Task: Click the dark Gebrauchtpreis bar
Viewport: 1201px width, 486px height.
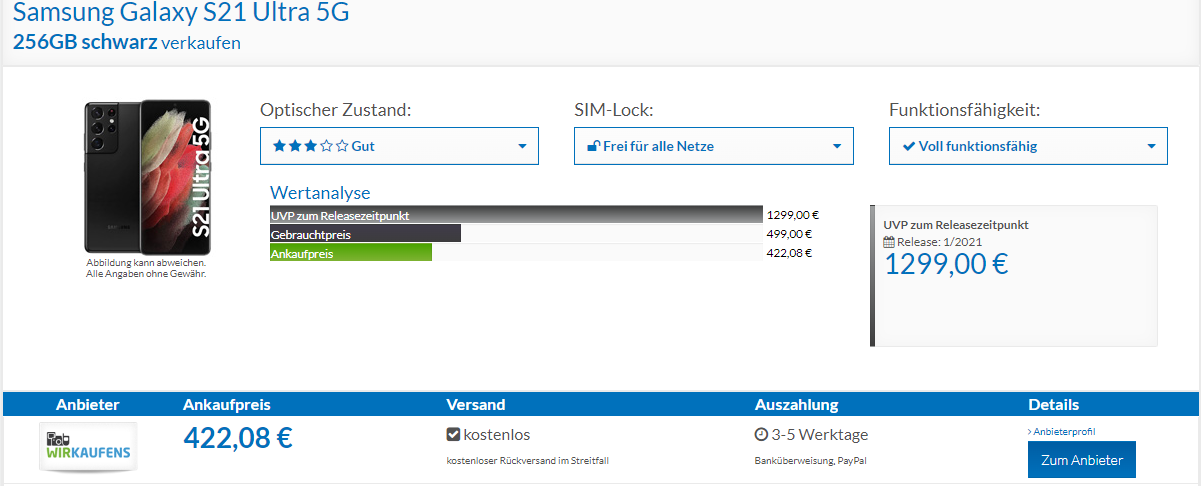Action: [x=365, y=234]
